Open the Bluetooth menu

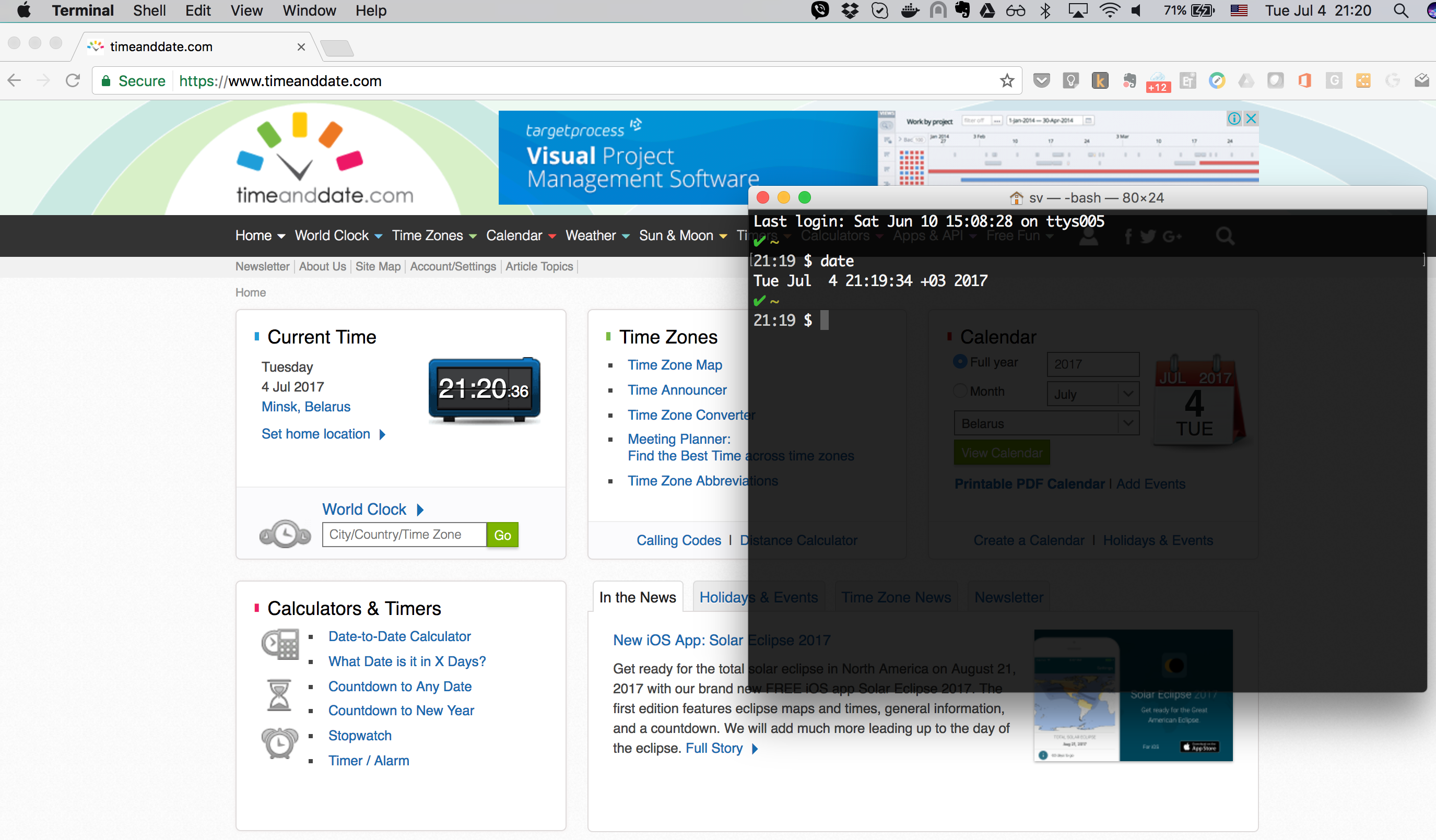point(1045,11)
